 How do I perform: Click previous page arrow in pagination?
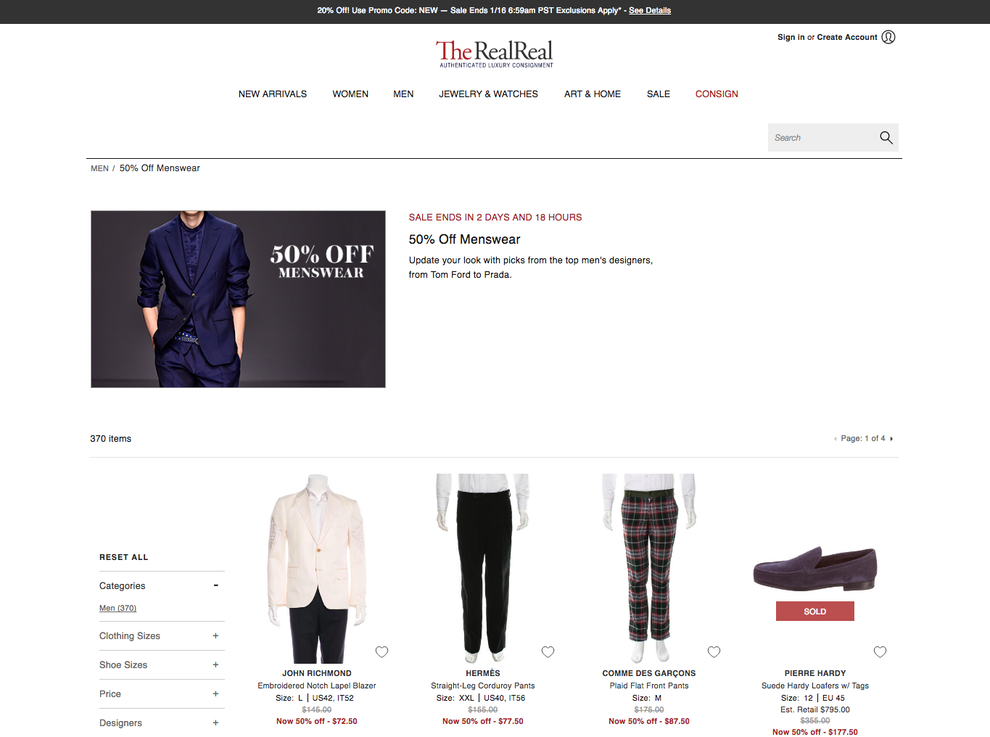click(835, 438)
